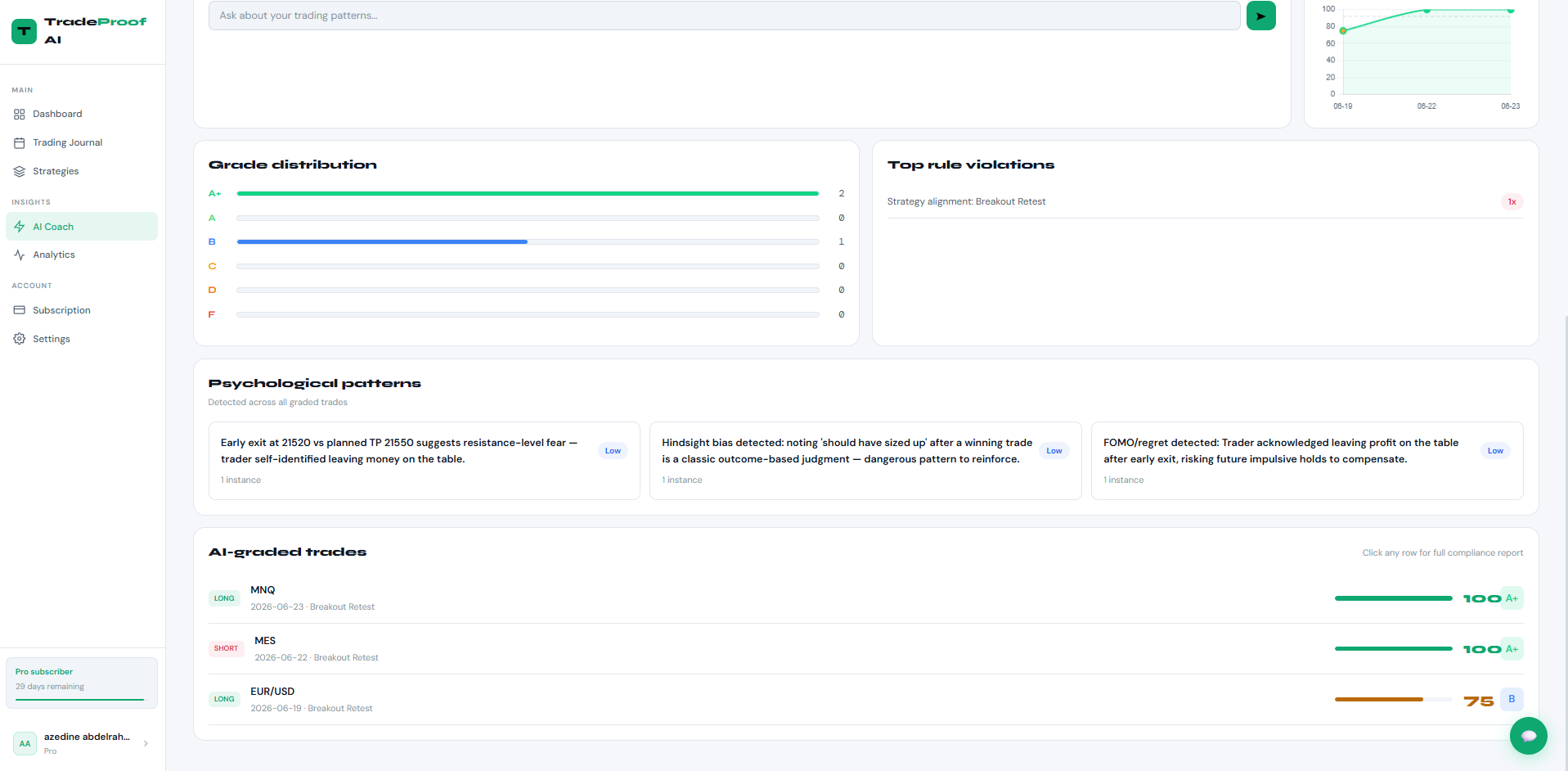This screenshot has width=1568, height=771.
Task: Open the Hindsight bias detected pattern card
Action: pyautogui.click(x=865, y=461)
